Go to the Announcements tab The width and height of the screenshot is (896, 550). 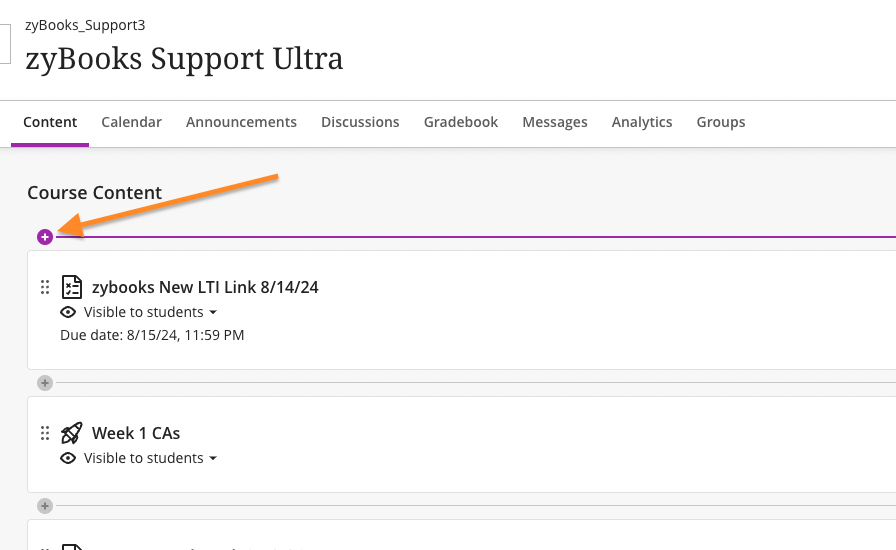click(241, 122)
